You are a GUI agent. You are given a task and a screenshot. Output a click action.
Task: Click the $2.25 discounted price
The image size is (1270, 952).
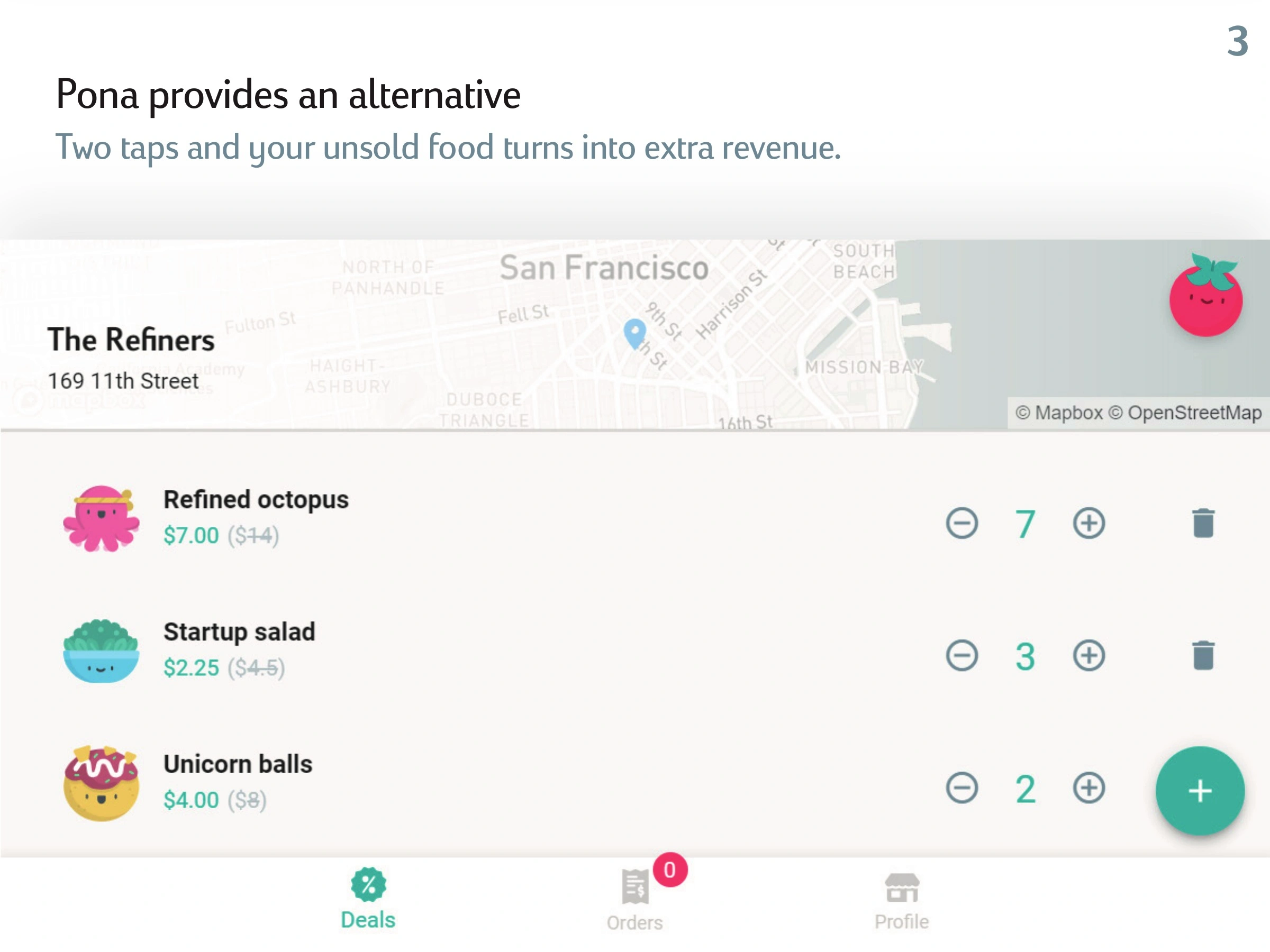pos(191,668)
